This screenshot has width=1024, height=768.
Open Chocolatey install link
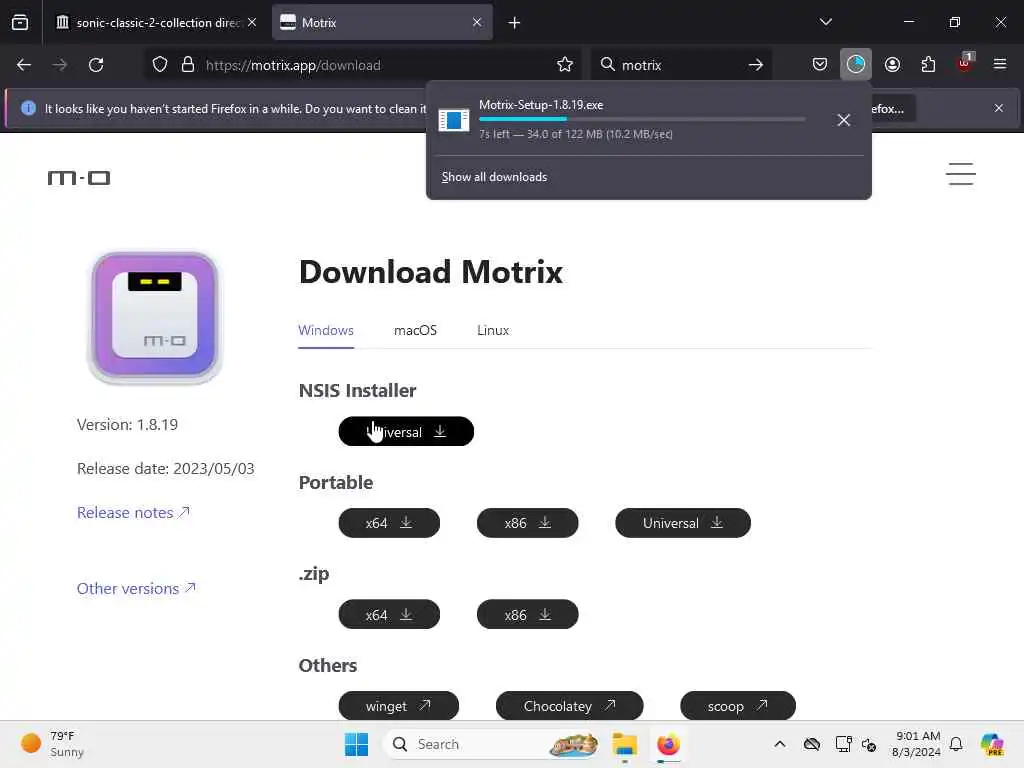[x=569, y=706]
